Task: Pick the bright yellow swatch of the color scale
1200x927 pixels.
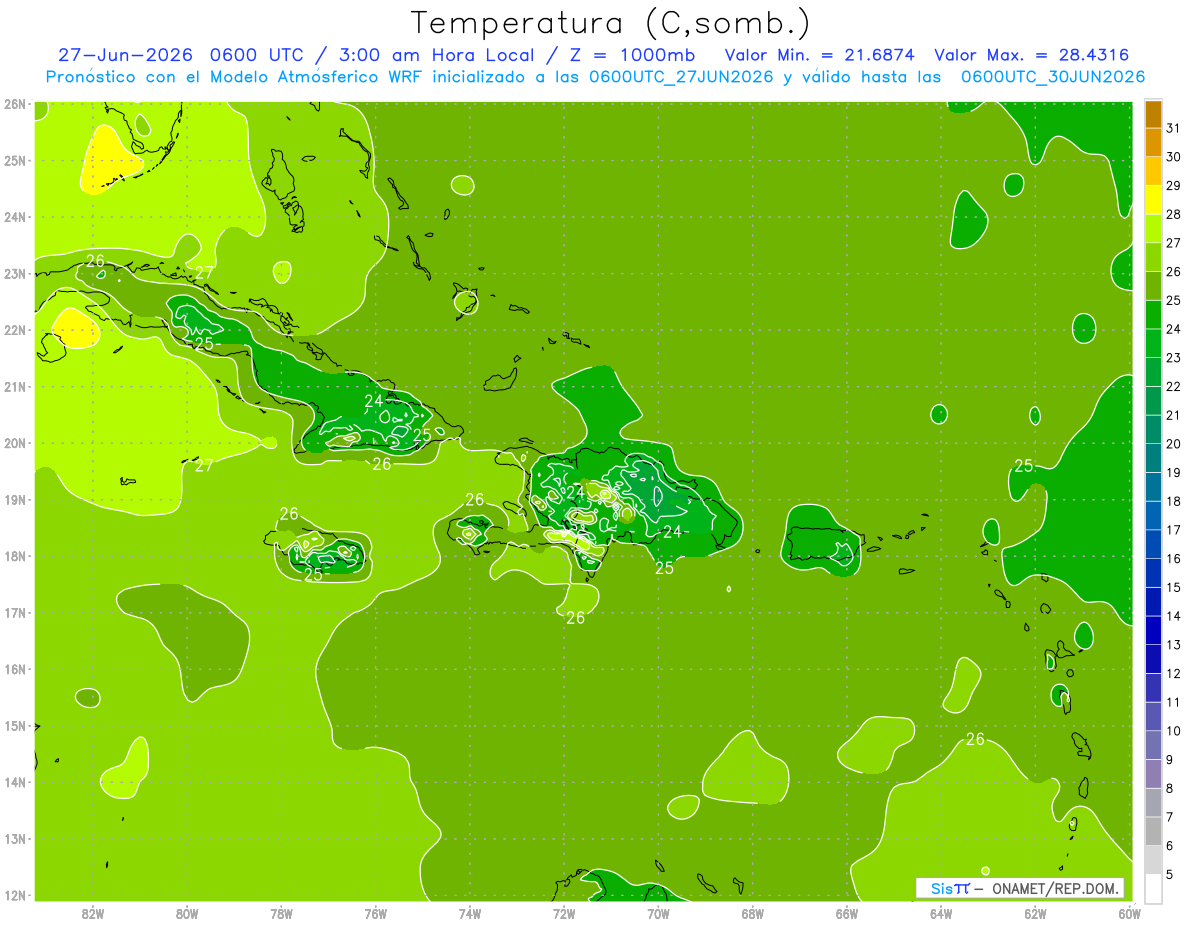Action: pos(1153,200)
